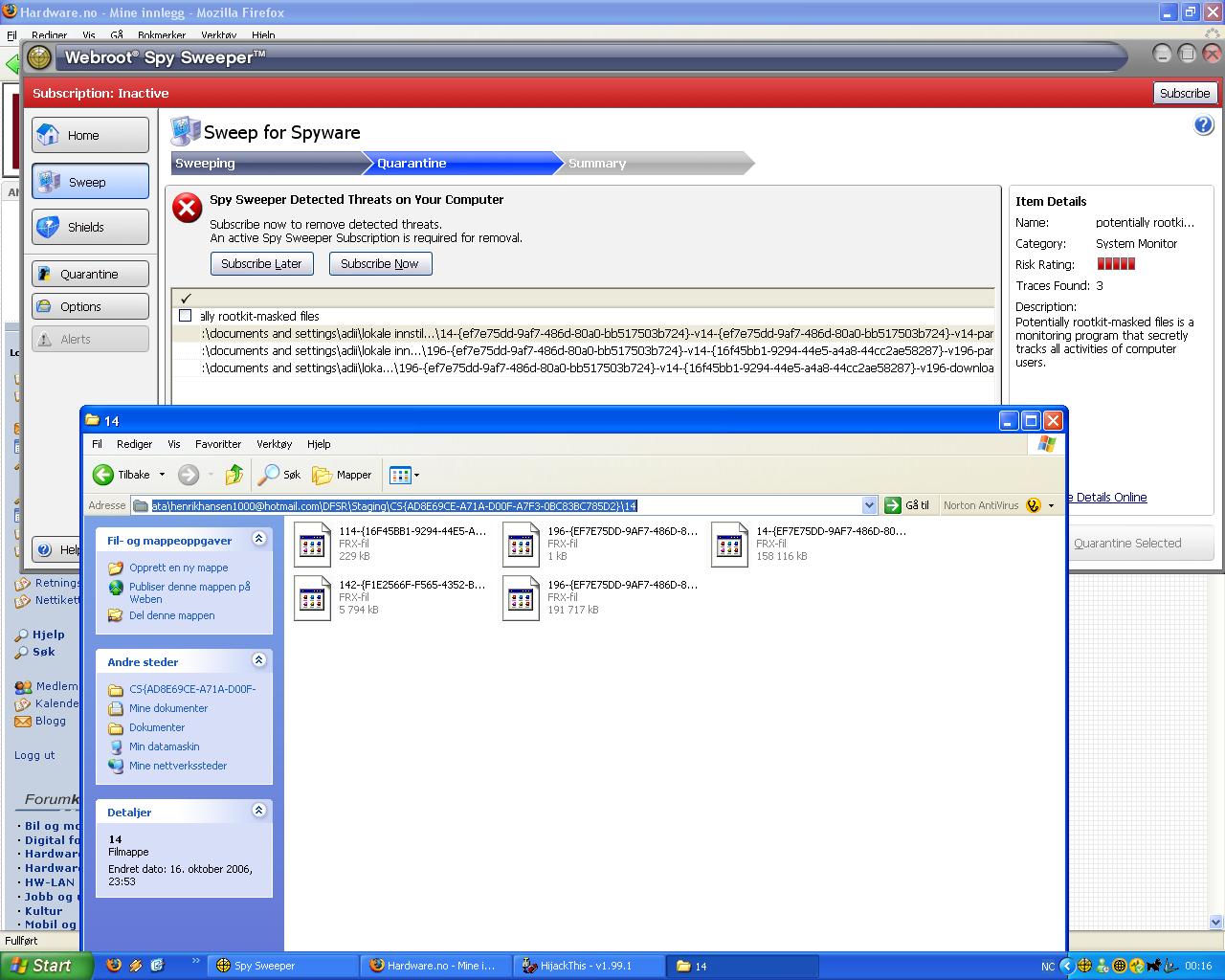Open Min datamaskin link
The height and width of the screenshot is (980, 1225).
[165, 746]
